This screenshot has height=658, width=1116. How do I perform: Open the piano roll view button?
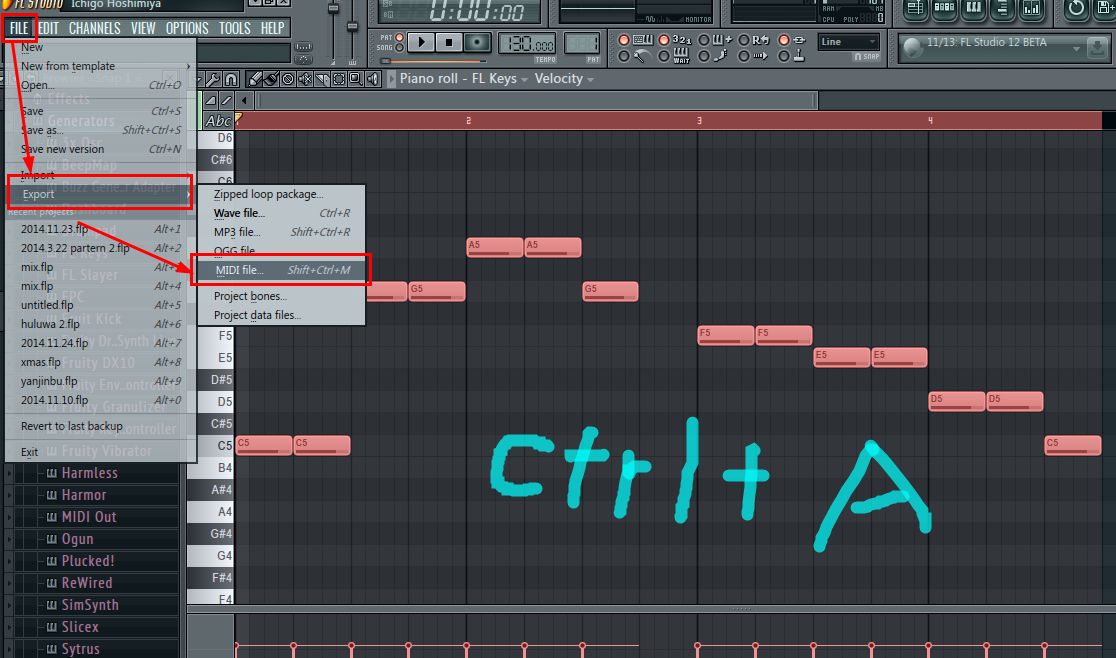pos(974,9)
